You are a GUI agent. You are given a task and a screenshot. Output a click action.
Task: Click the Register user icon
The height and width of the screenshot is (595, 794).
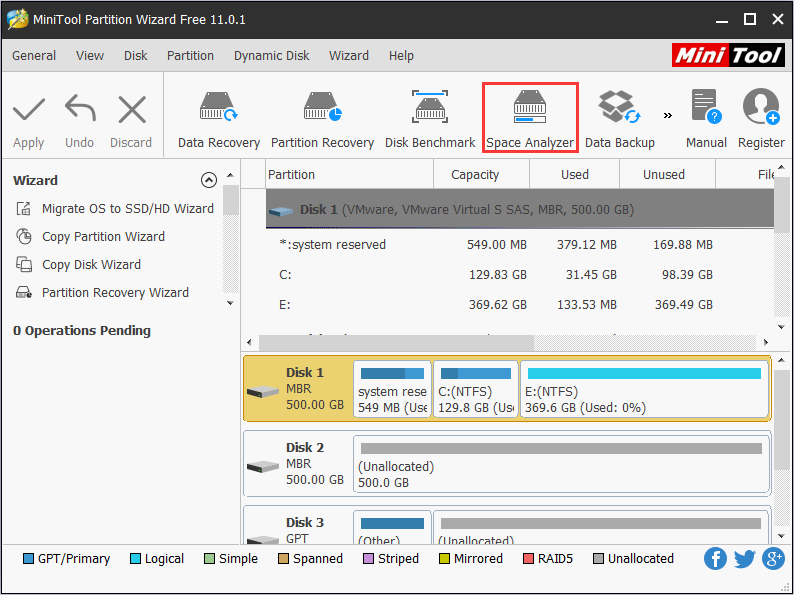(761, 106)
